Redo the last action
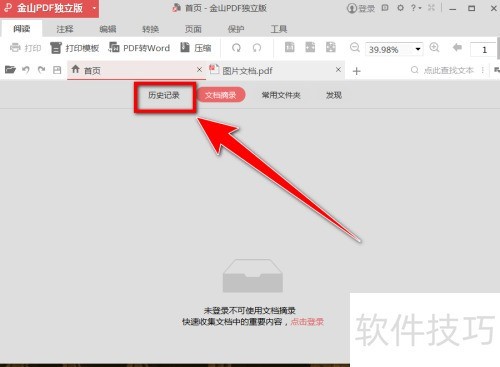 [41, 70]
